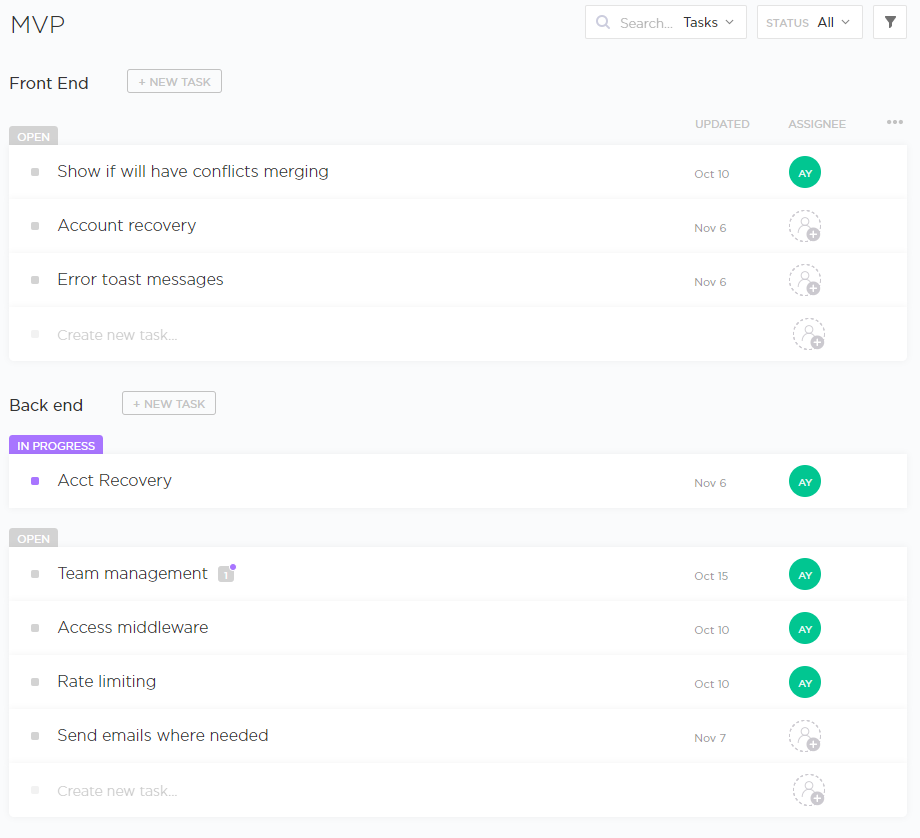This screenshot has height=838, width=920.
Task: Click the MVP project title
Action: pyautogui.click(x=38, y=24)
